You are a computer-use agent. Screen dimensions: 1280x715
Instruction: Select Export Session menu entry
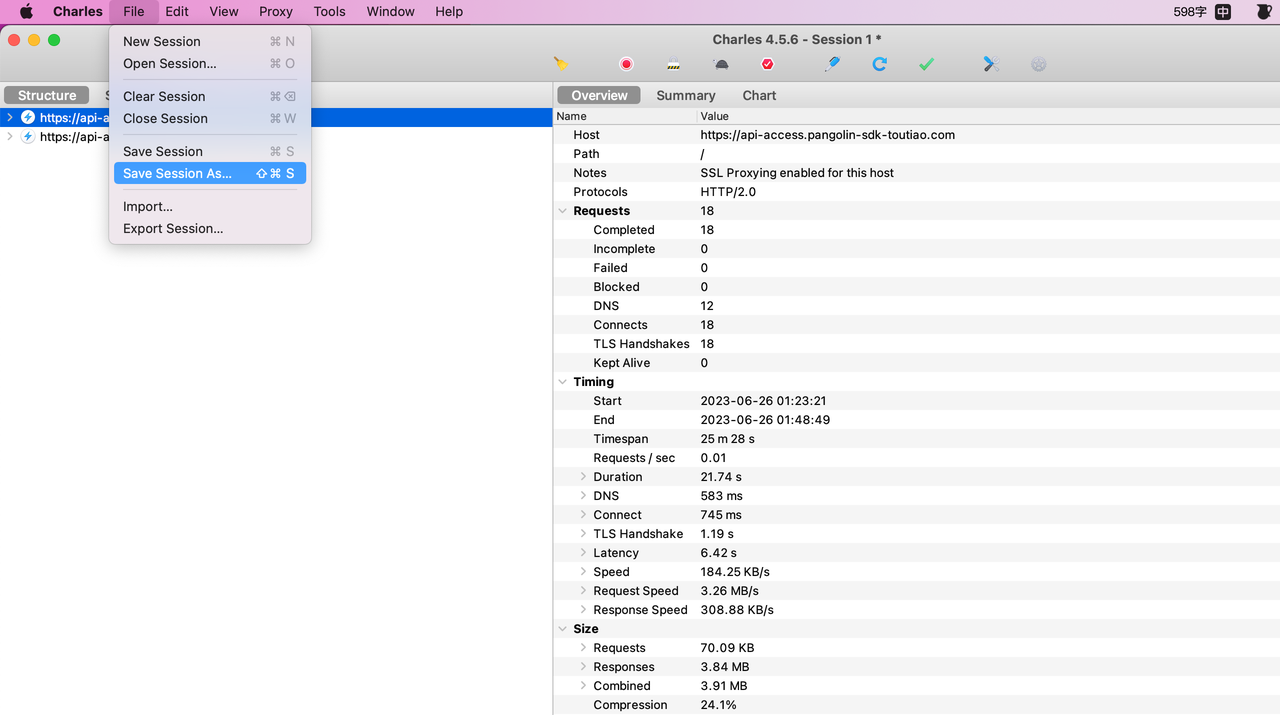coord(173,229)
